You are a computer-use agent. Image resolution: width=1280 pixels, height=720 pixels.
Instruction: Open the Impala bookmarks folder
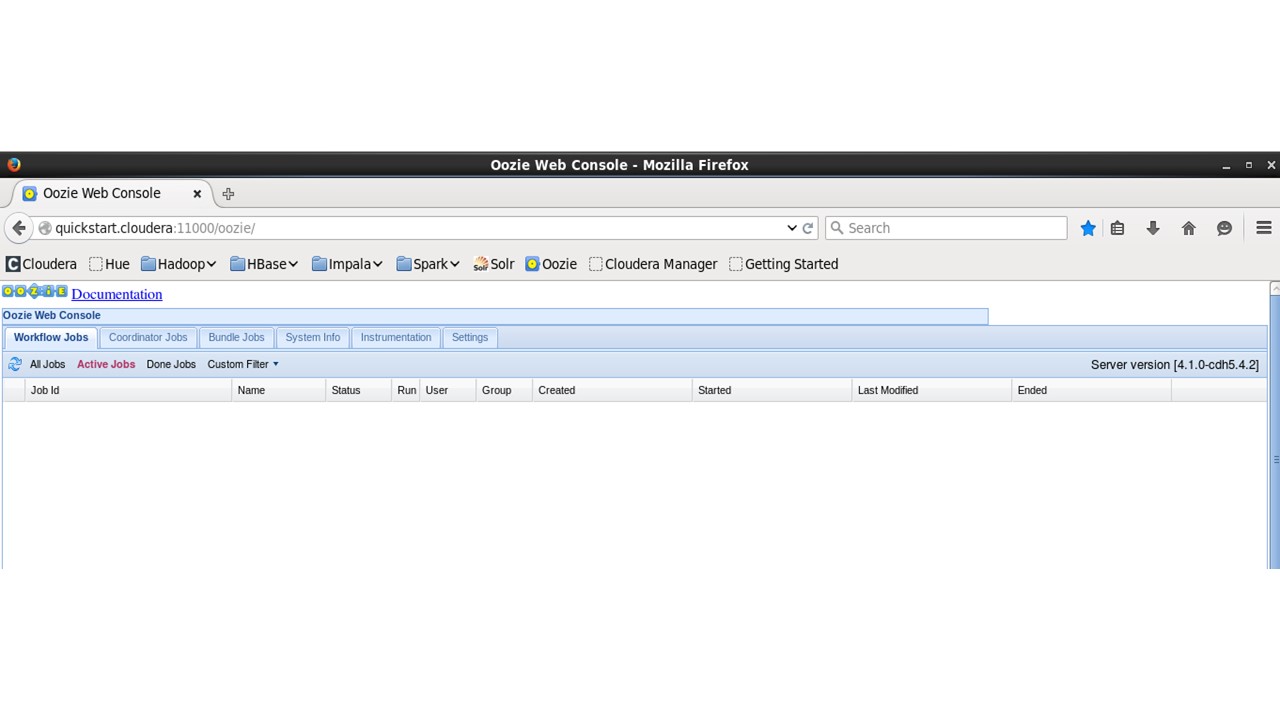coord(347,264)
